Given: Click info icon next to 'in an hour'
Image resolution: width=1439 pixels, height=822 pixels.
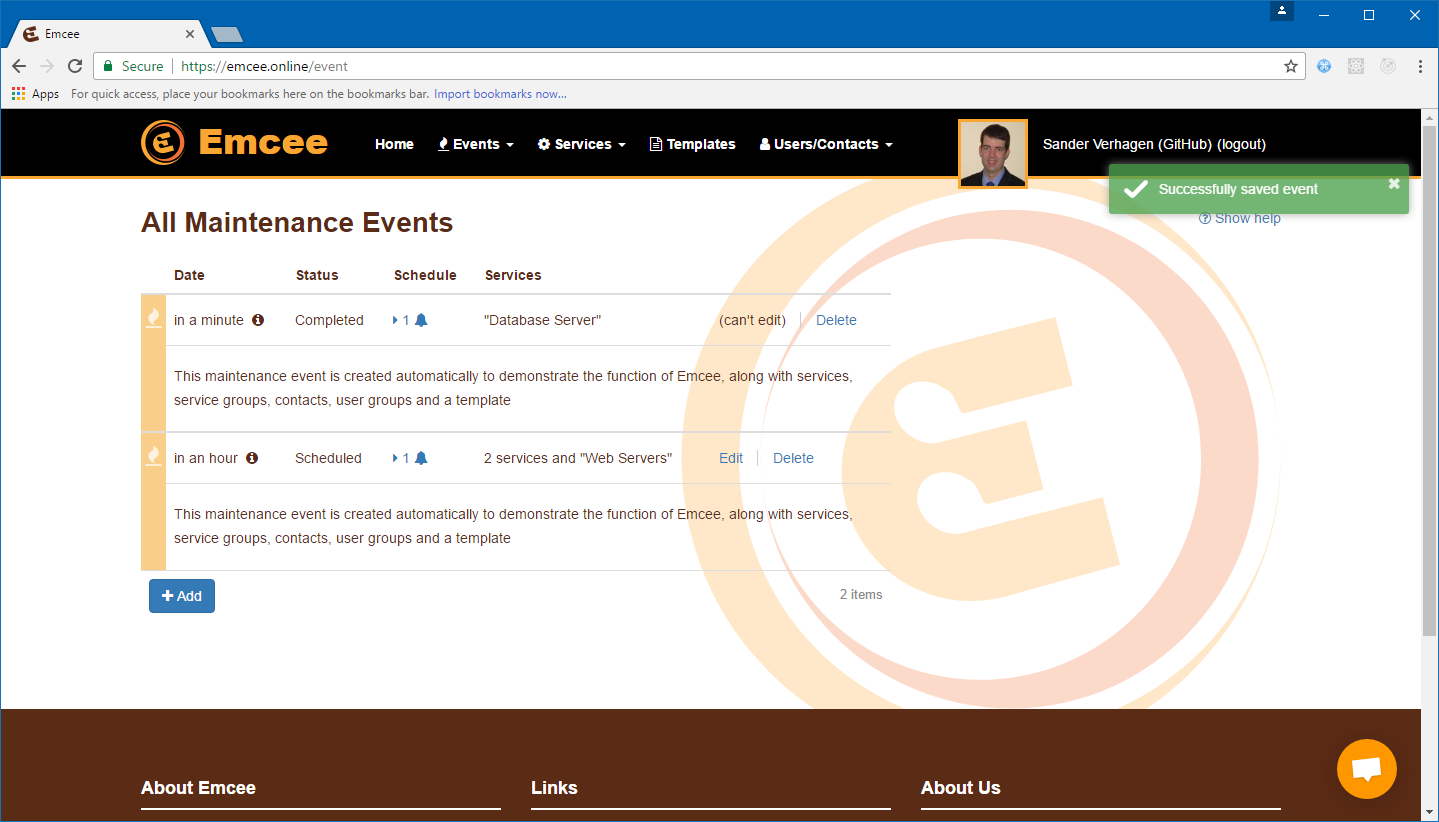Looking at the screenshot, I should (252, 458).
